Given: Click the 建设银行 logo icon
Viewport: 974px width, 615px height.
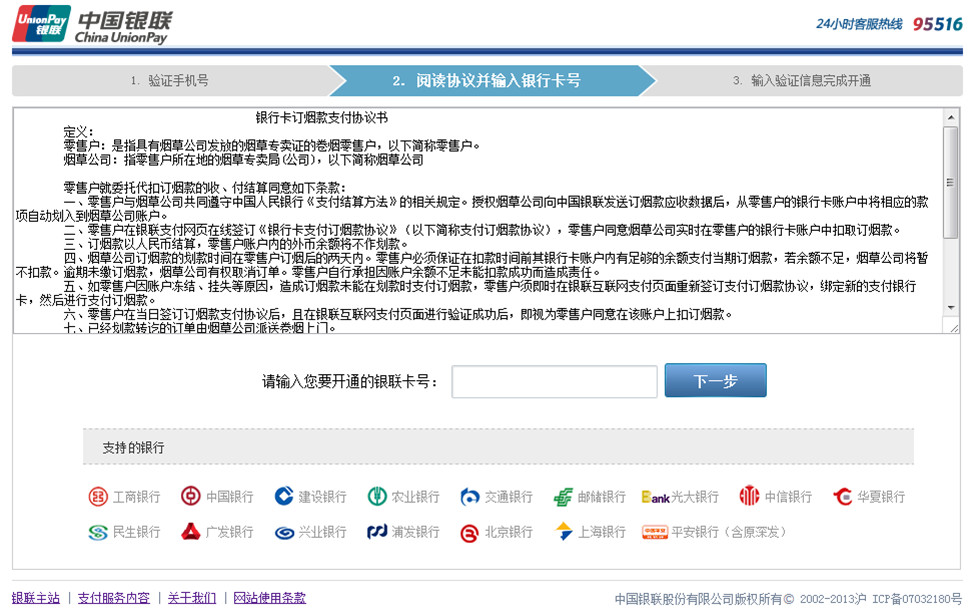Looking at the screenshot, I should pos(284,496).
